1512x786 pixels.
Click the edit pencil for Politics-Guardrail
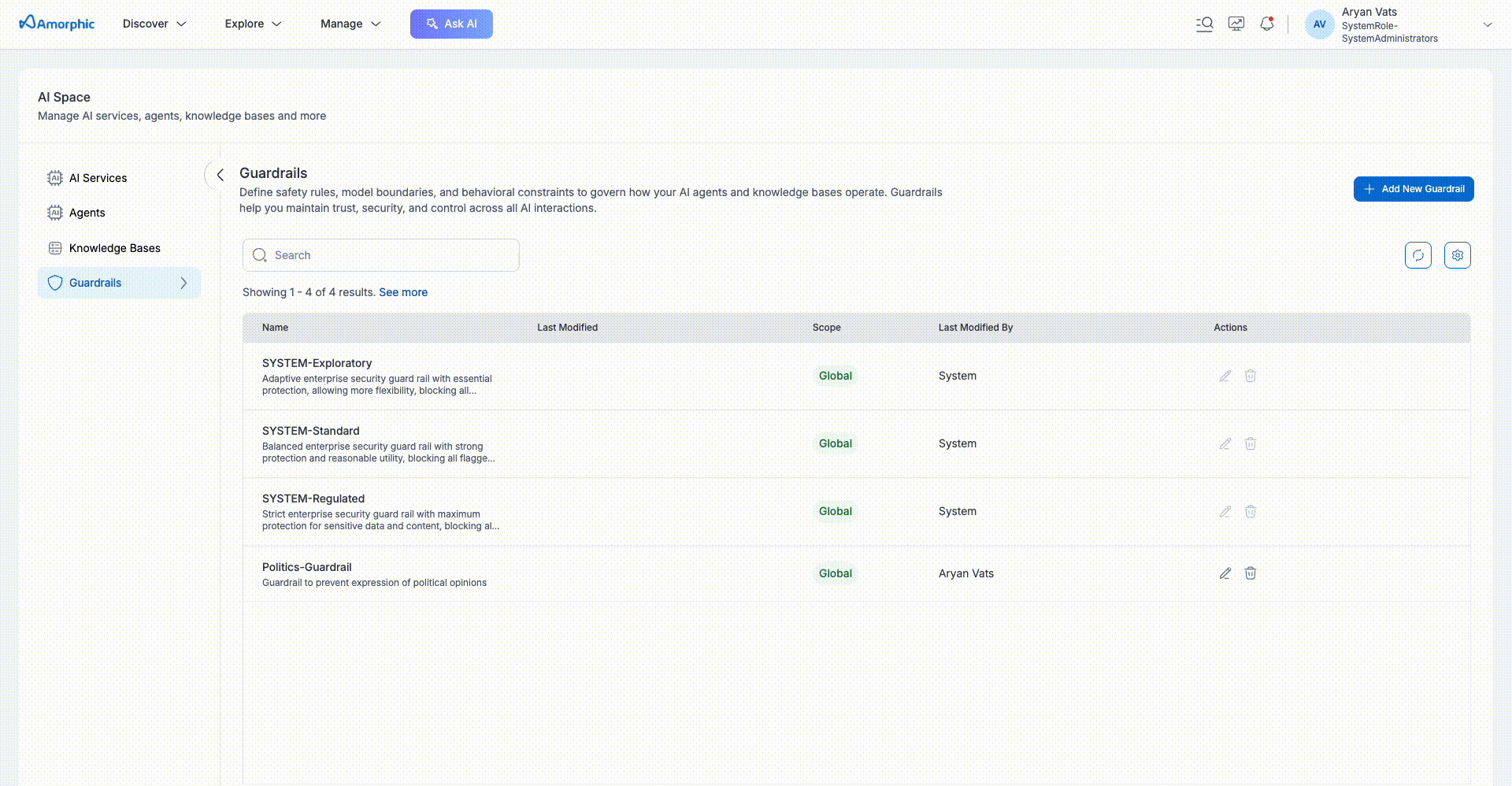(1225, 573)
